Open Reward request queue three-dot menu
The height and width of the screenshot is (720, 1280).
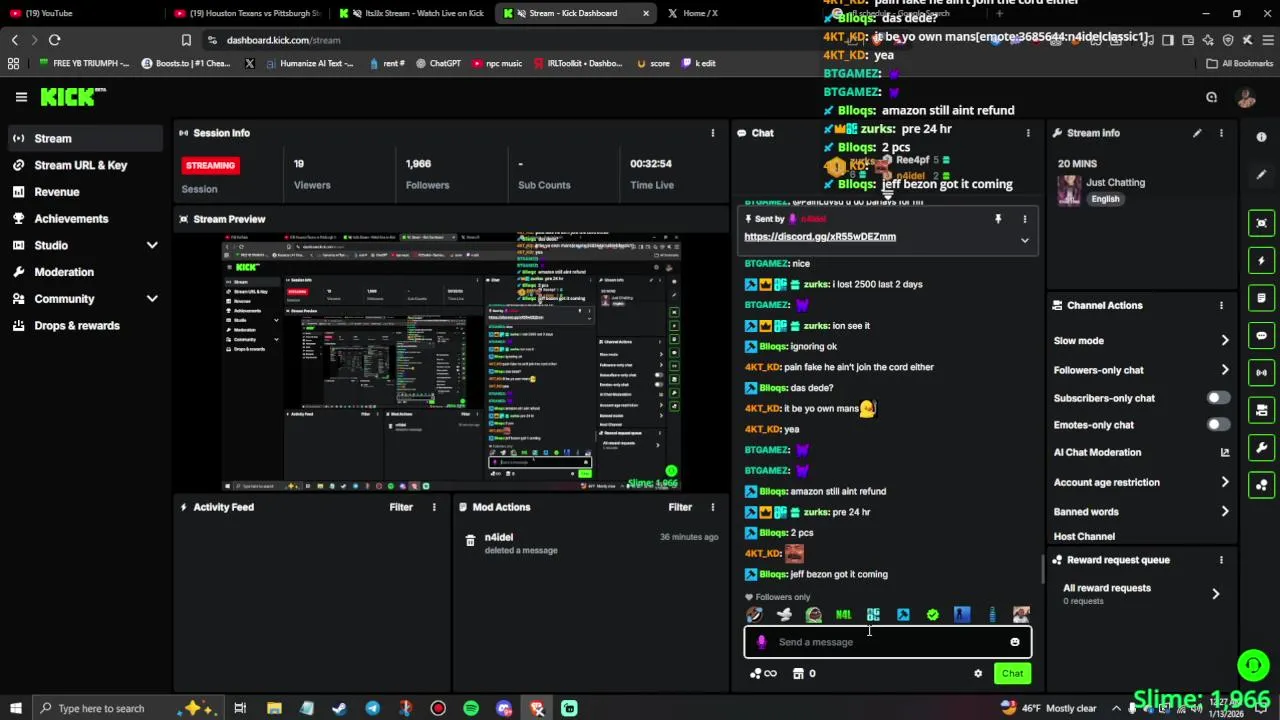tap(1221, 560)
